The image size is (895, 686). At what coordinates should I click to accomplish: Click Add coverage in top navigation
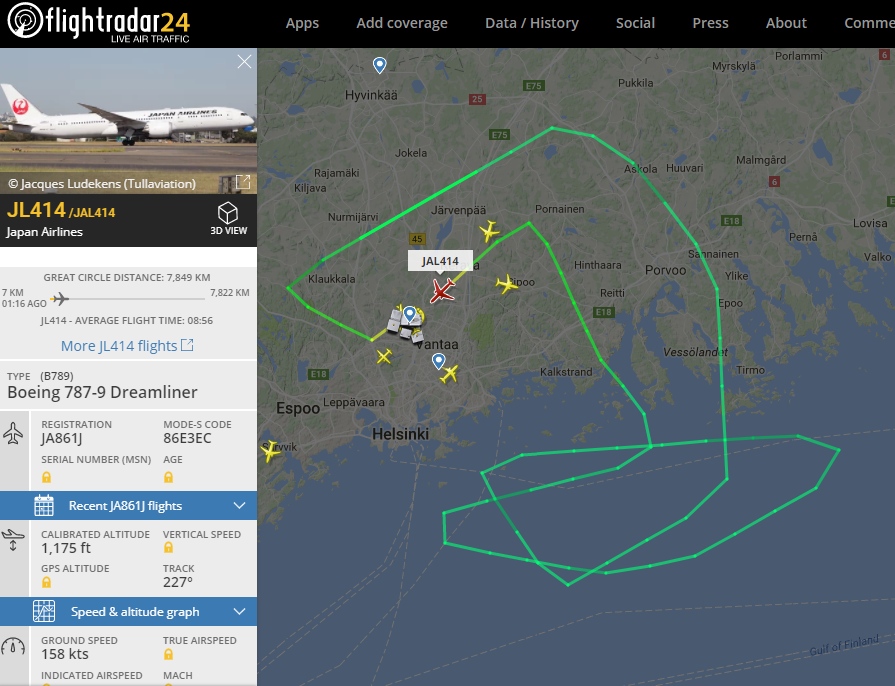pos(402,23)
